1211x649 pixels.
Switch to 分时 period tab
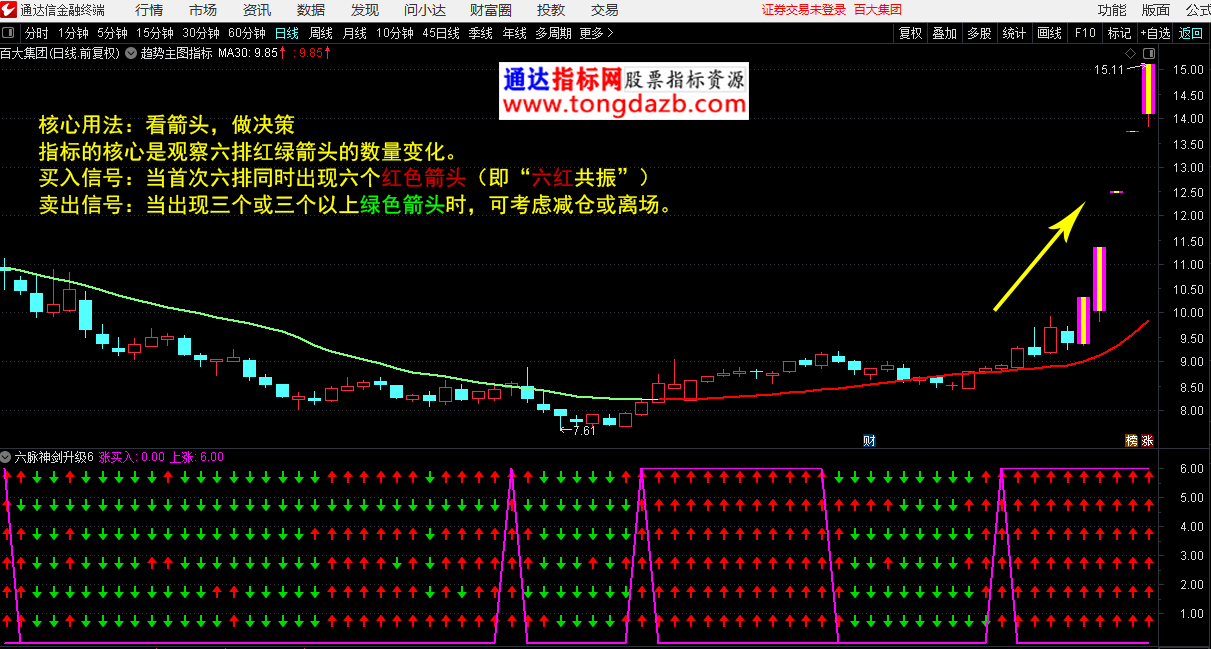[37, 33]
